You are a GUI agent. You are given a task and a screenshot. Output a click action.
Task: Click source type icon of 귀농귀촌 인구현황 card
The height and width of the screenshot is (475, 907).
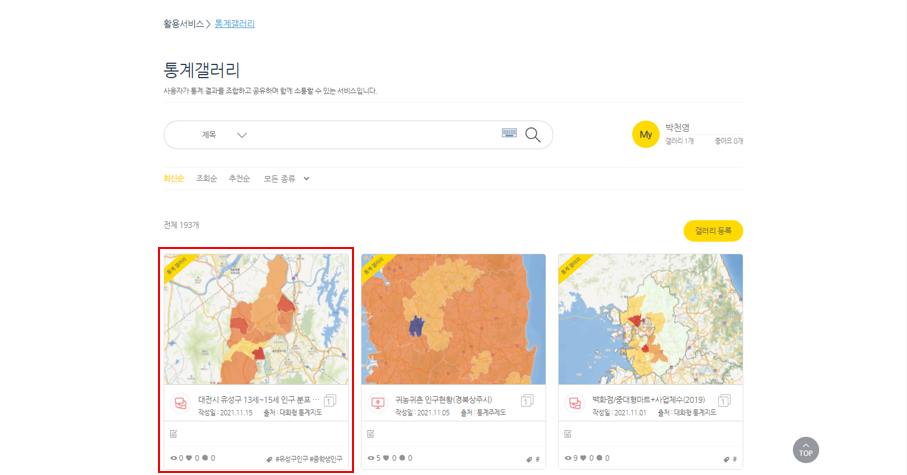pyautogui.click(x=378, y=403)
